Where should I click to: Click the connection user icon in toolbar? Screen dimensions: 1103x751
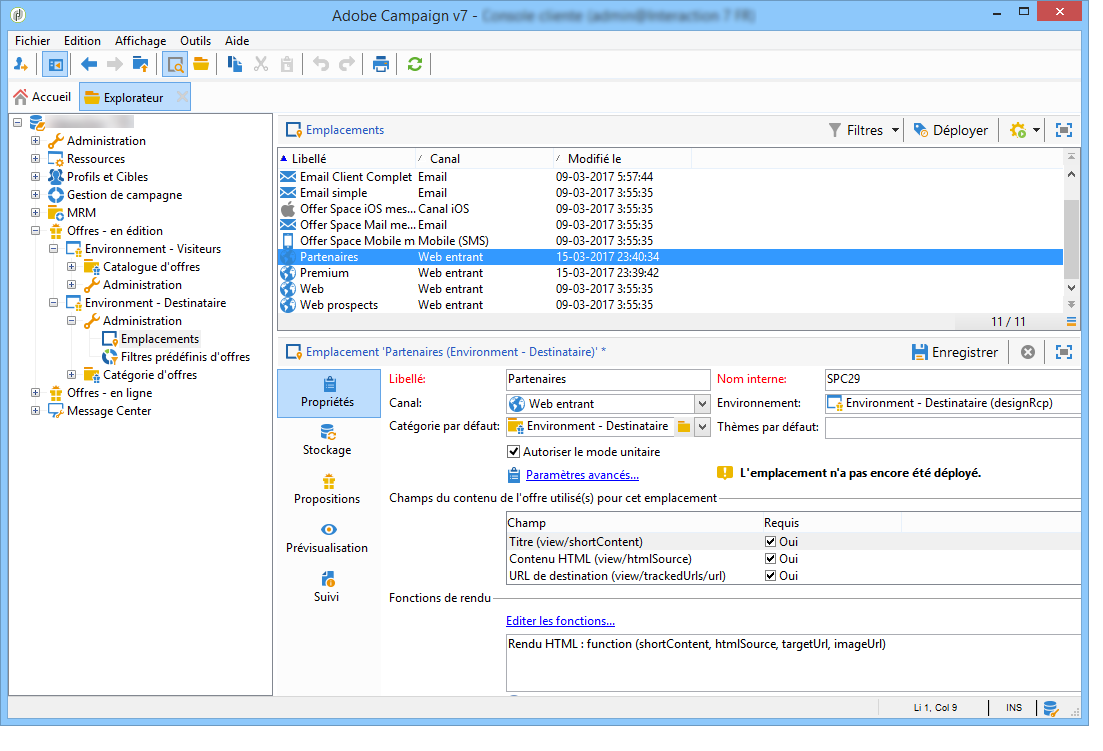click(20, 65)
